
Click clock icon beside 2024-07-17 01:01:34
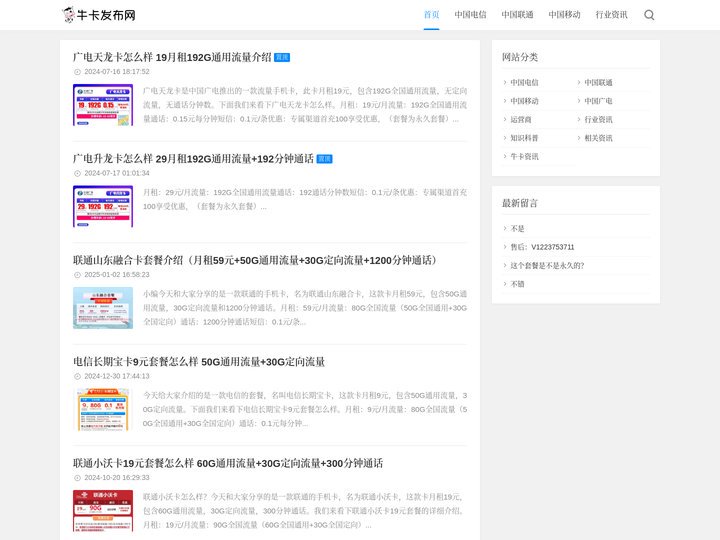click(x=77, y=173)
